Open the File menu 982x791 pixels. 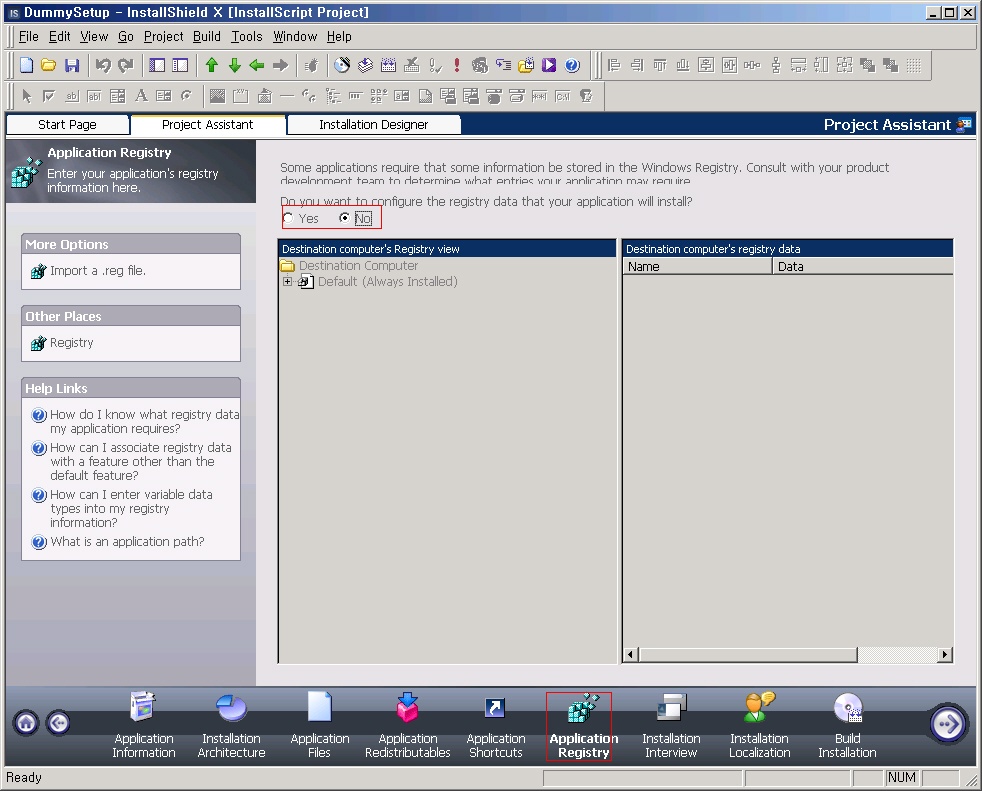click(29, 36)
